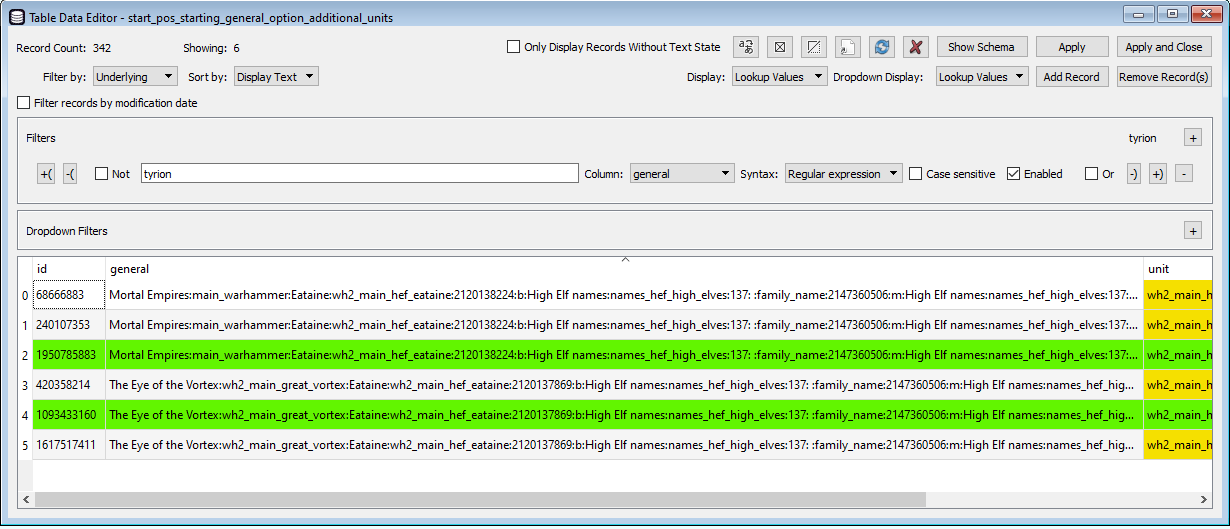Select id cell 1950785883
Screen dimensions: 1230x529
tap(69, 355)
